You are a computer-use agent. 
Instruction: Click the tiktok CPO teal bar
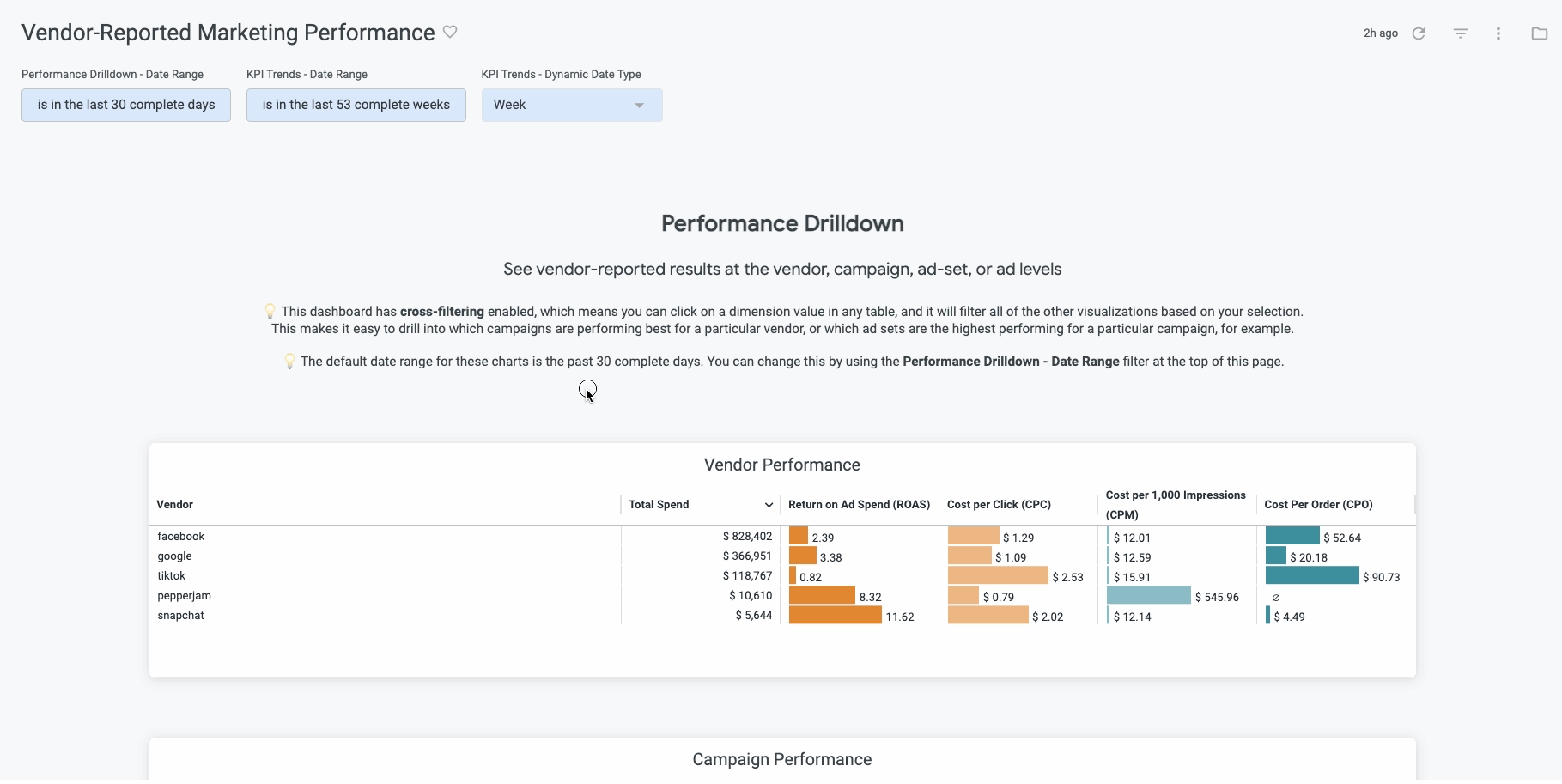(x=1311, y=576)
